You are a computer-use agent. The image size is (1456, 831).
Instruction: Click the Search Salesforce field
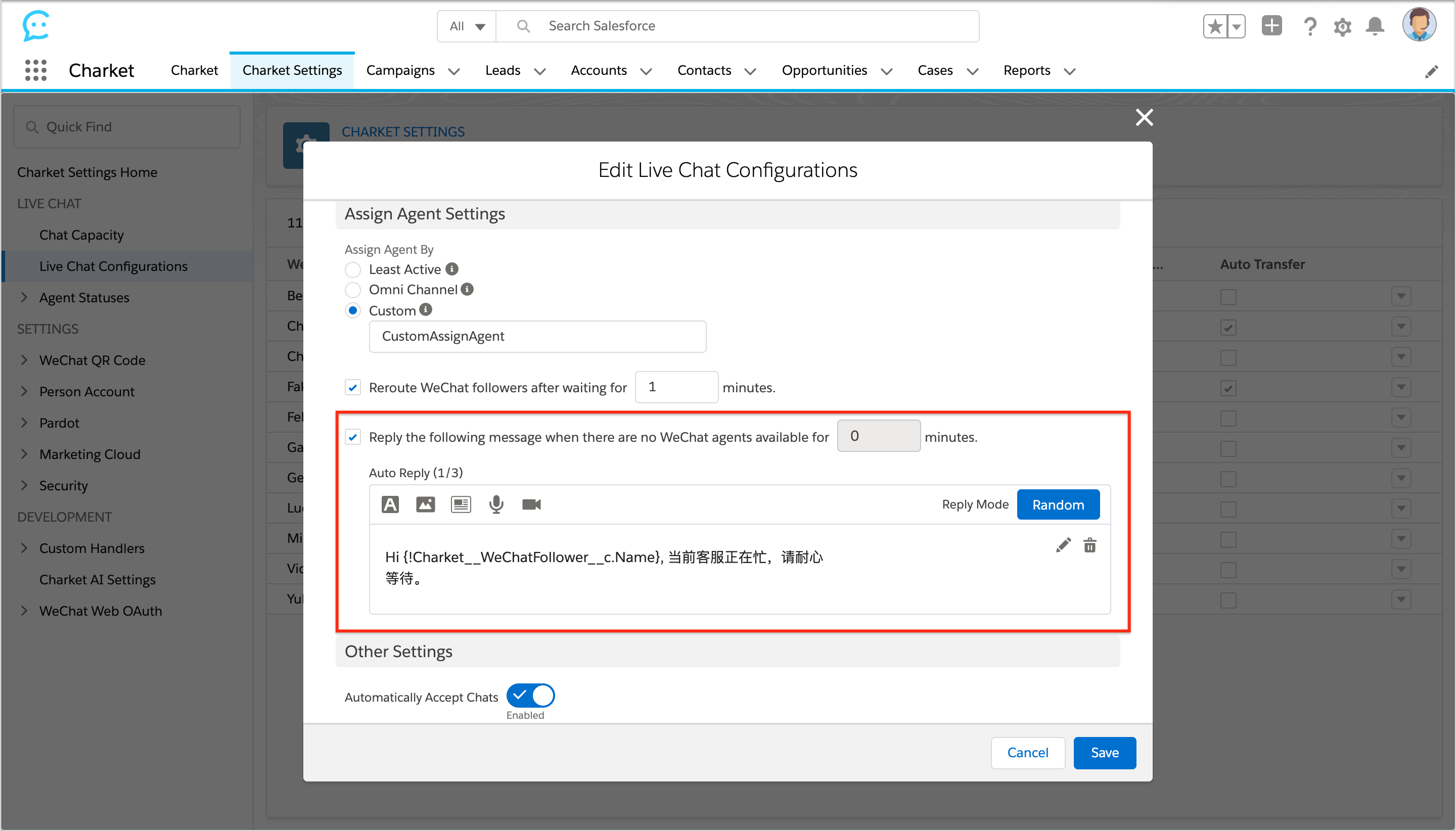(x=739, y=26)
